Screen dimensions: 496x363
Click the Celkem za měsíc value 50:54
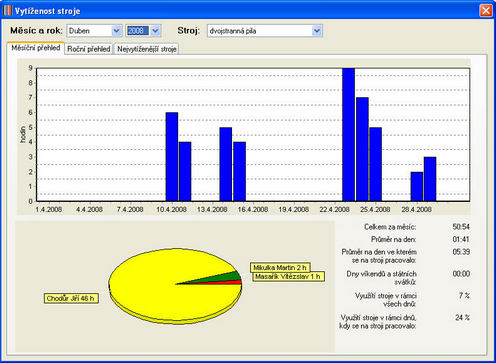[461, 227]
